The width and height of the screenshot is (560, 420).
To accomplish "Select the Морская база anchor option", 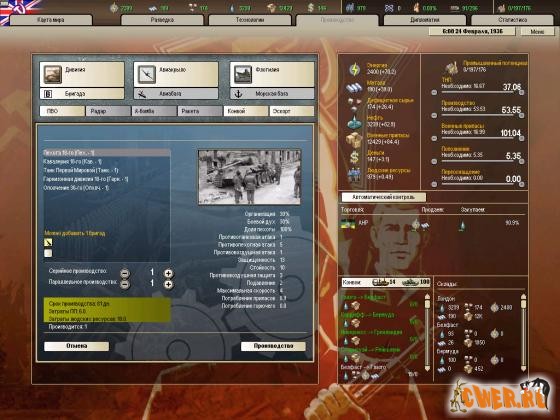I will pyautogui.click(x=272, y=94).
